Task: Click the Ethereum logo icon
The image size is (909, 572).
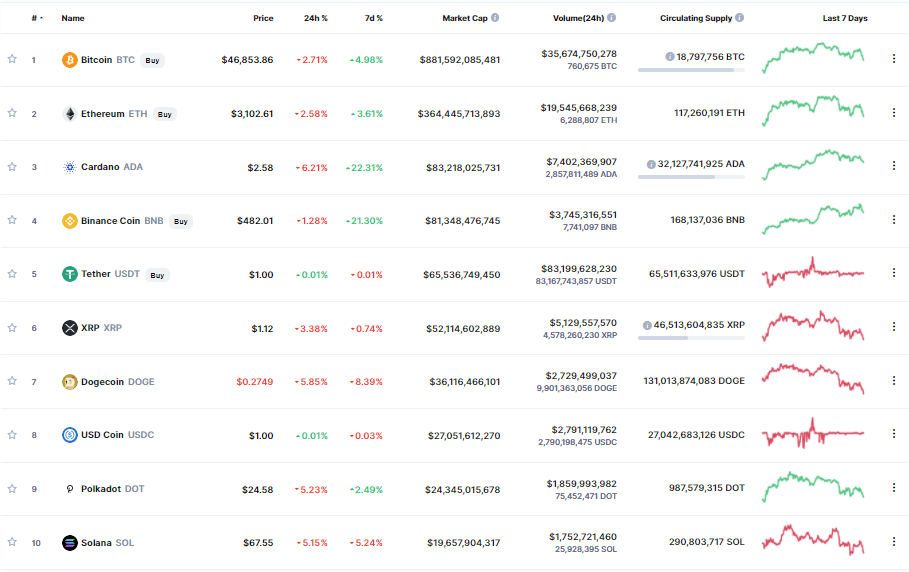Action: pos(70,114)
